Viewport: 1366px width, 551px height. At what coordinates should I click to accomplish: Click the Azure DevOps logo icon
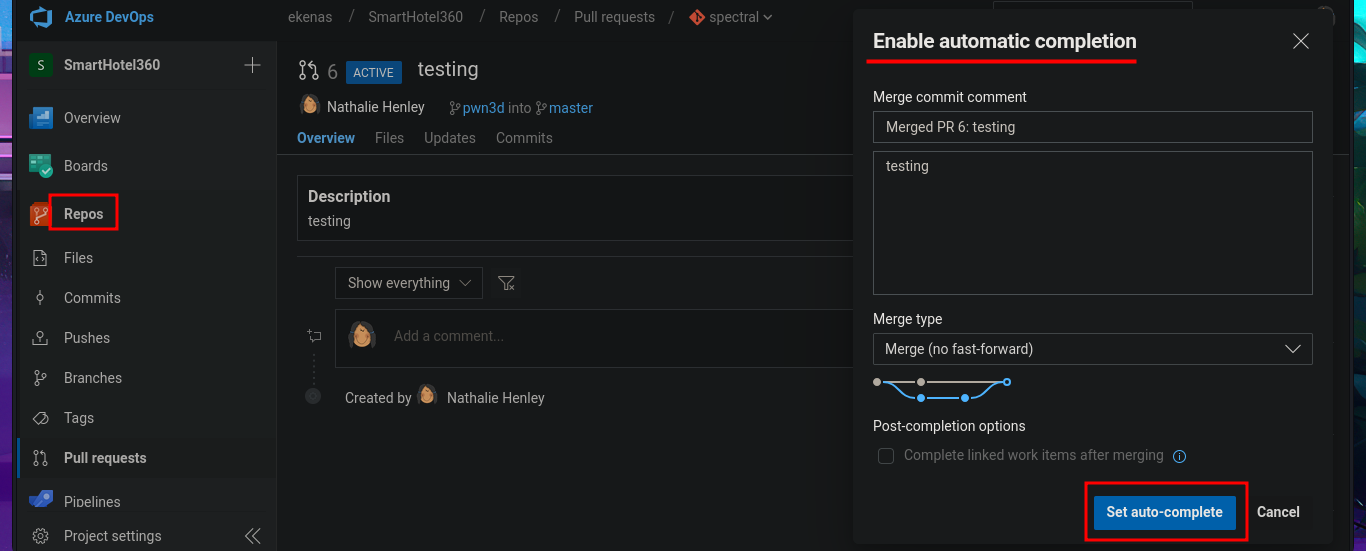[x=40, y=18]
